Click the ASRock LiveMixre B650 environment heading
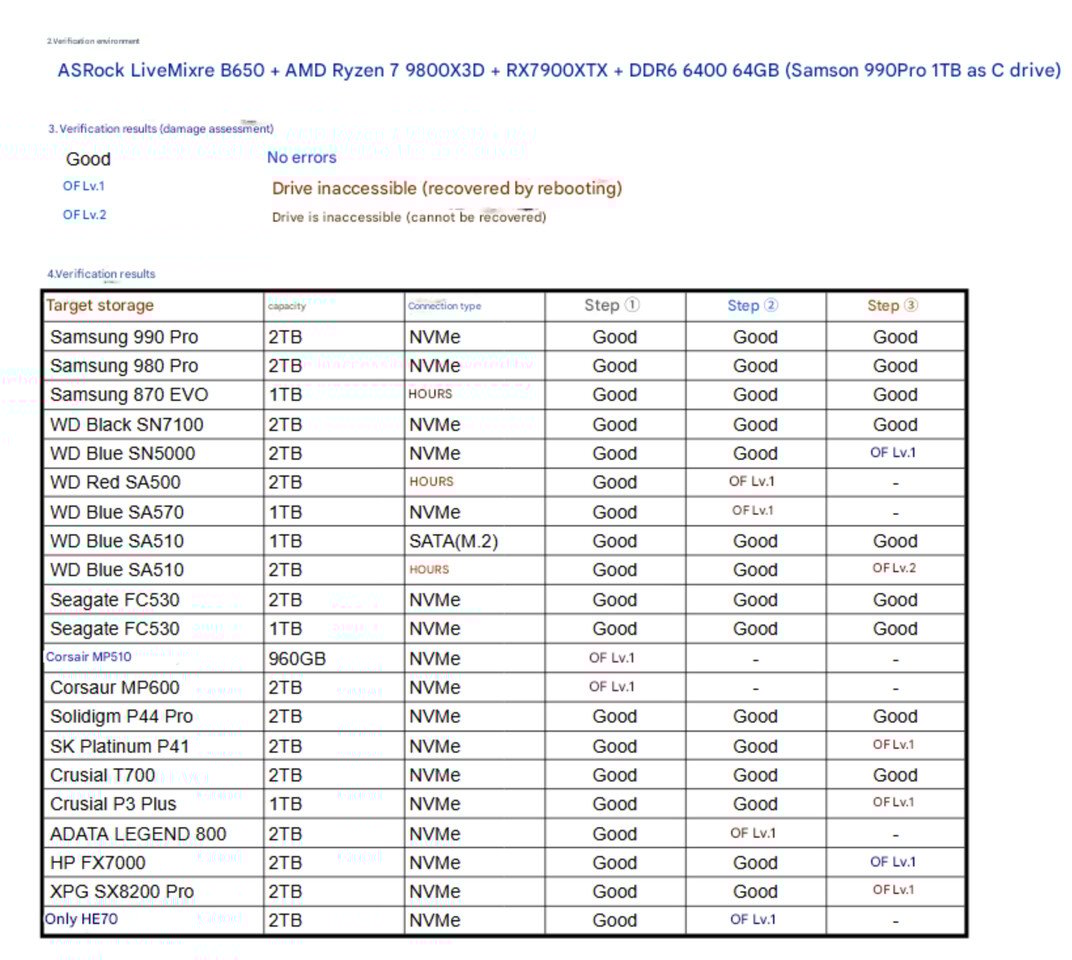Screen dimensions: 1072x960 pos(559,70)
